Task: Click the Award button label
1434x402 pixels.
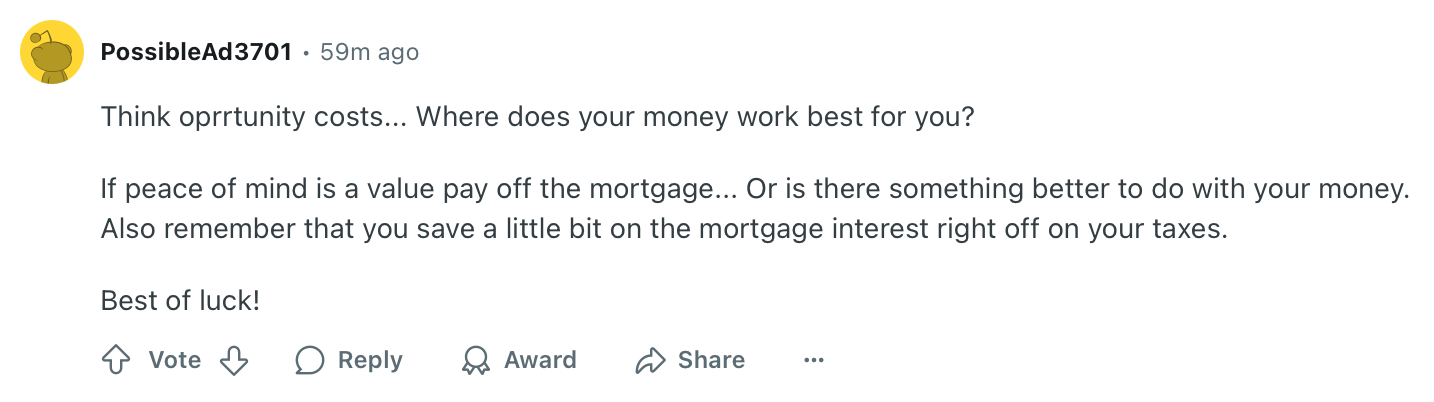Action: coord(540,360)
